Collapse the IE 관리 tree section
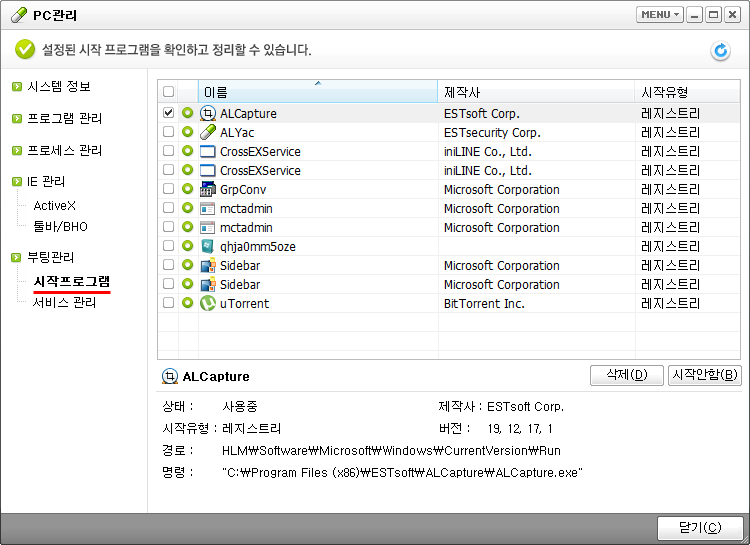Screen dimensions: 750x545 tap(17, 182)
